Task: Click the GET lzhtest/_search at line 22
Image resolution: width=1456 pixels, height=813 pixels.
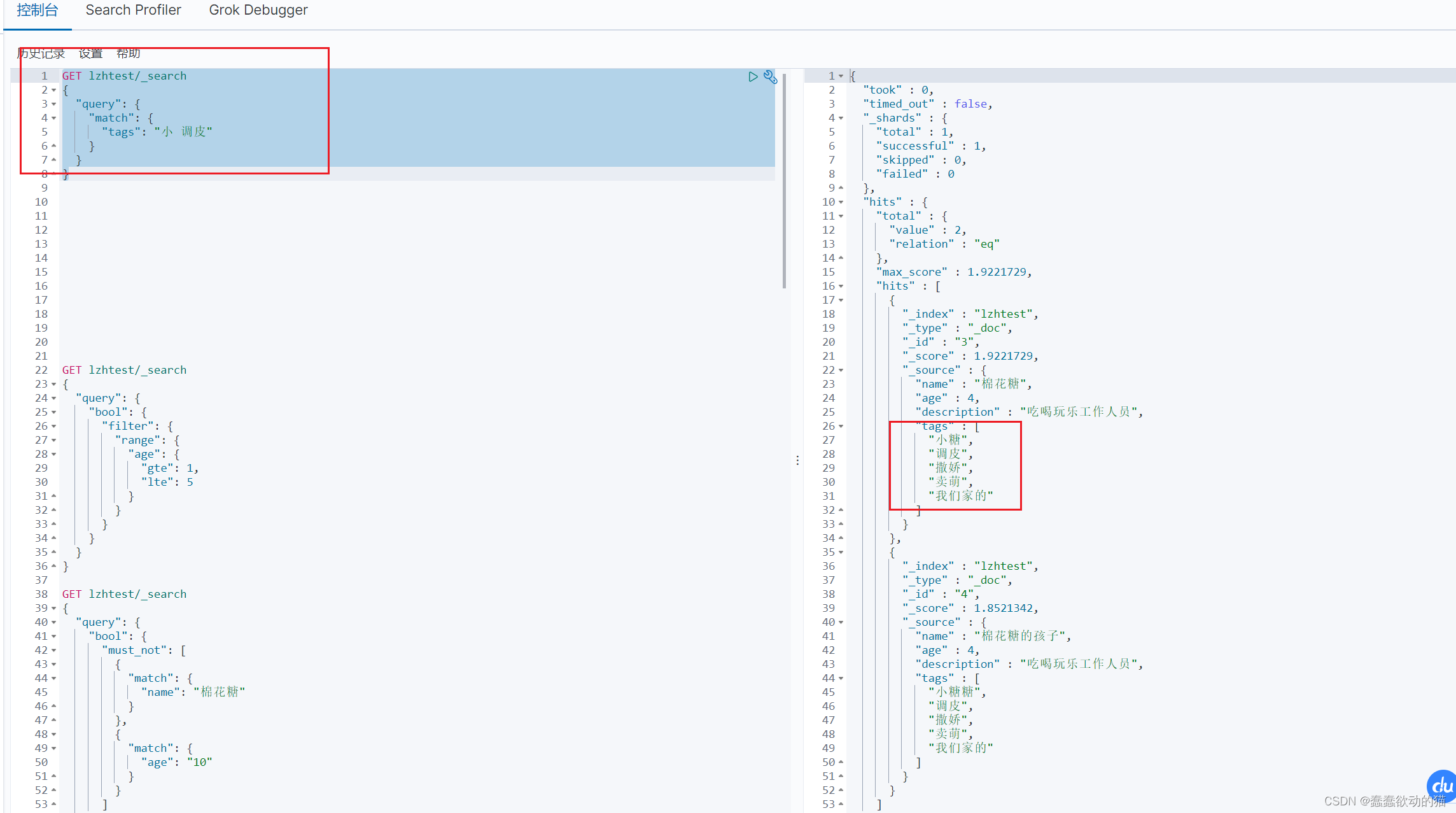Action: 124,370
